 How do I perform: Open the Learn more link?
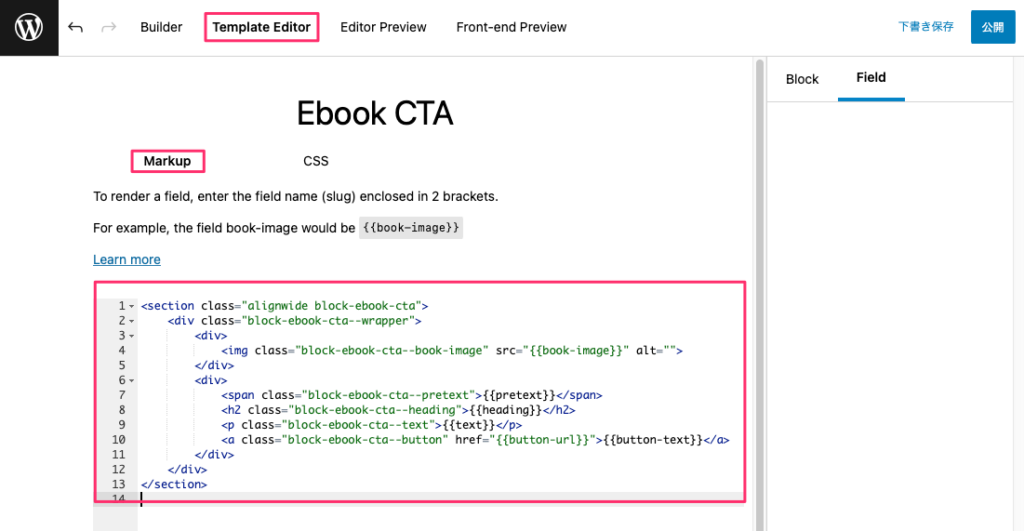[x=127, y=260]
